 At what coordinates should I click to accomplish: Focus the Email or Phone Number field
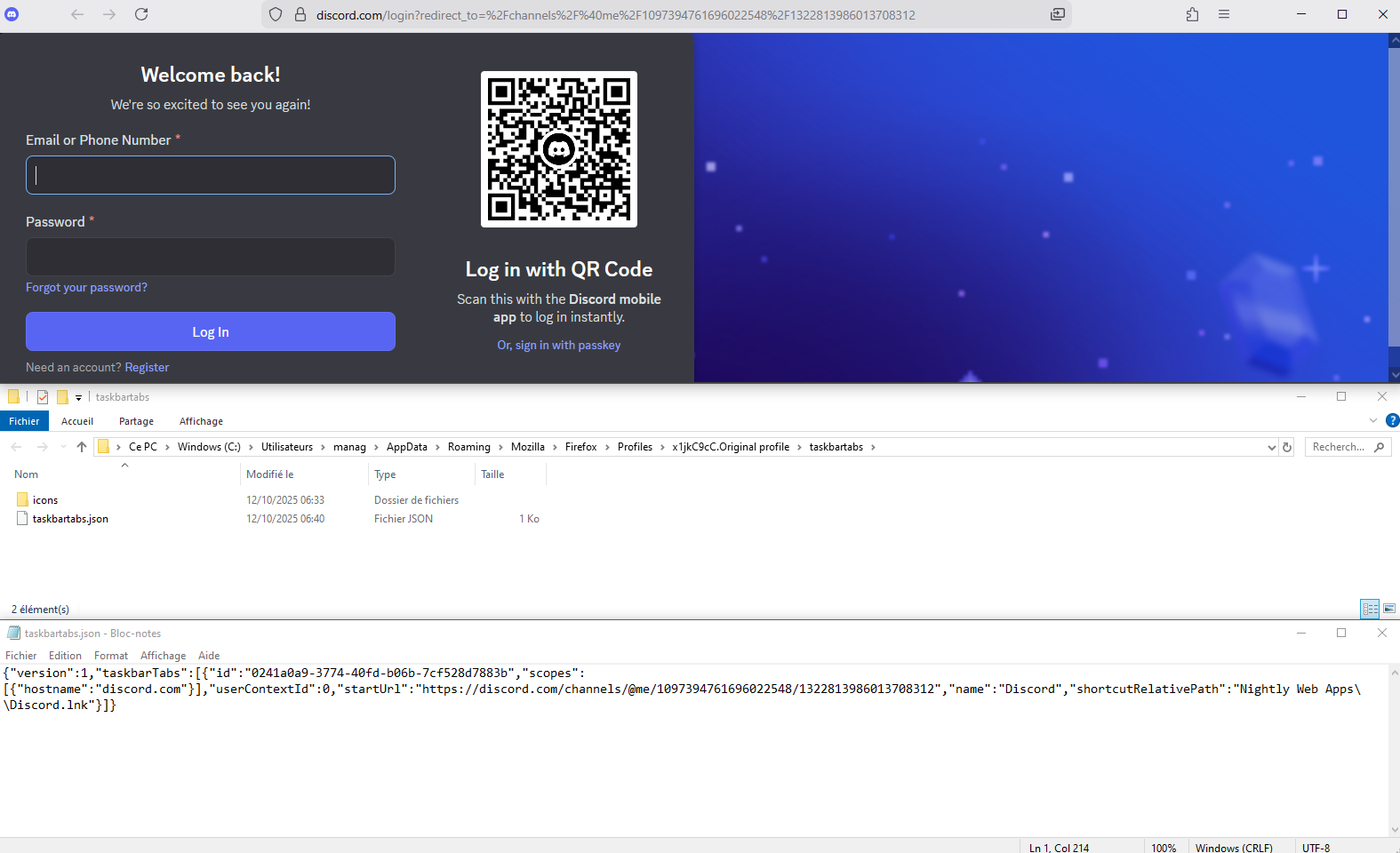point(211,175)
